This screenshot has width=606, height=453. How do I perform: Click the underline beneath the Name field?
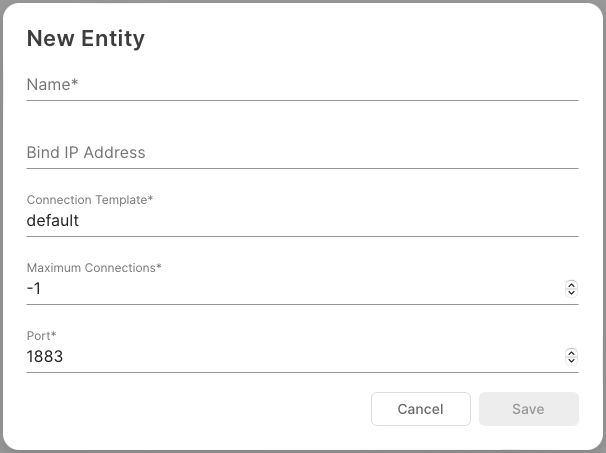pos(302,100)
